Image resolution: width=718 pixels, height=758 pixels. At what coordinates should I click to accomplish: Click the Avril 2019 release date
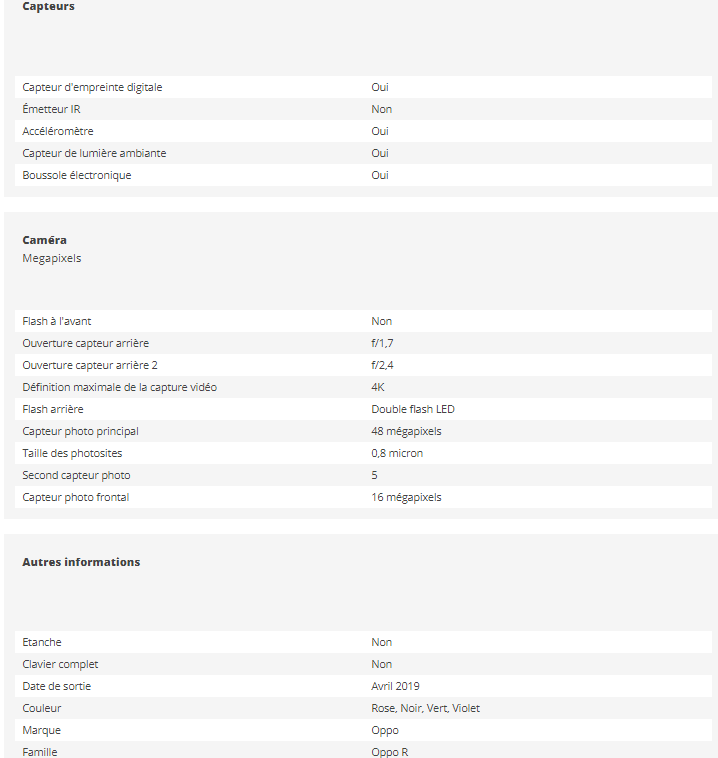[395, 686]
